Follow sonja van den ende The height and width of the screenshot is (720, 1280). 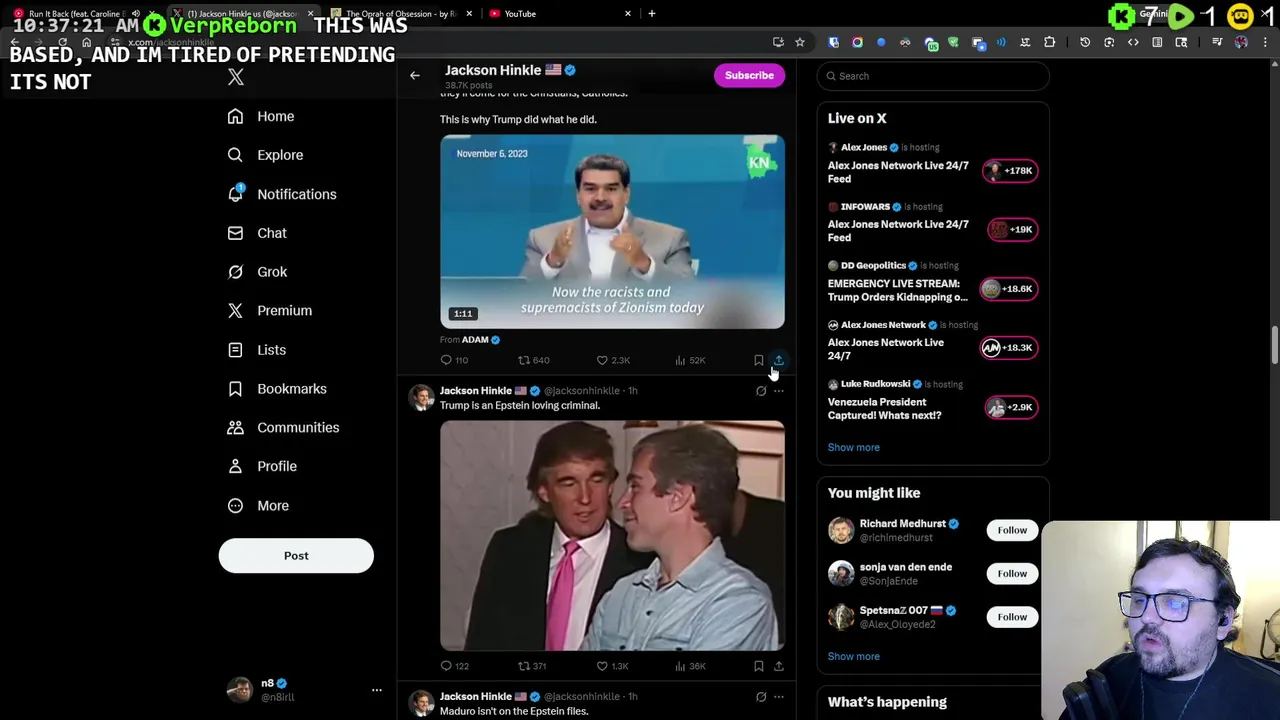1012,574
